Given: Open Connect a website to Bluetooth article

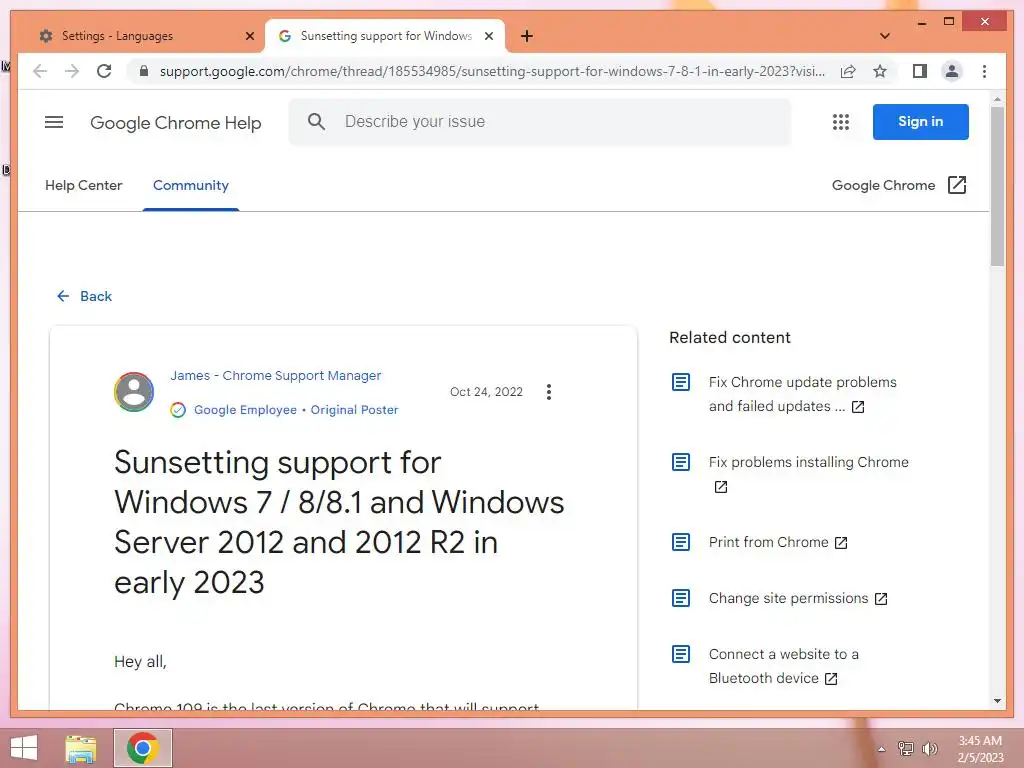Looking at the screenshot, I should 784,666.
